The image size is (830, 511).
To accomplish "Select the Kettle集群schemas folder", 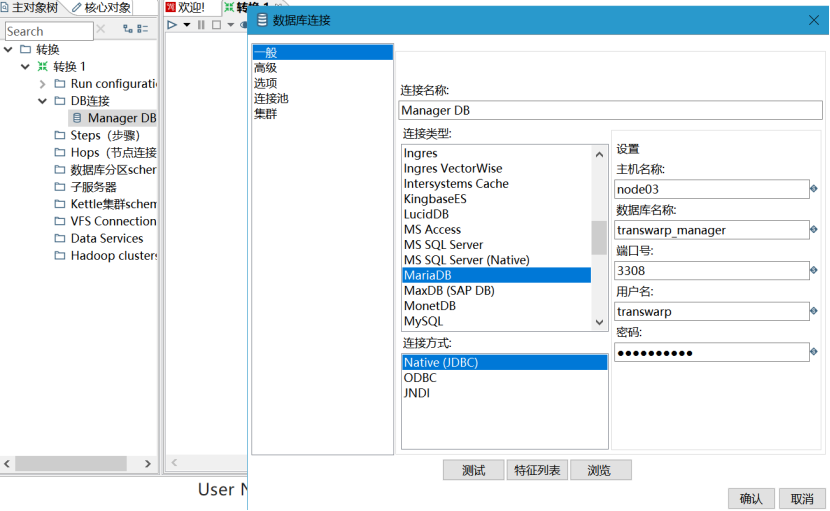I will point(105,204).
